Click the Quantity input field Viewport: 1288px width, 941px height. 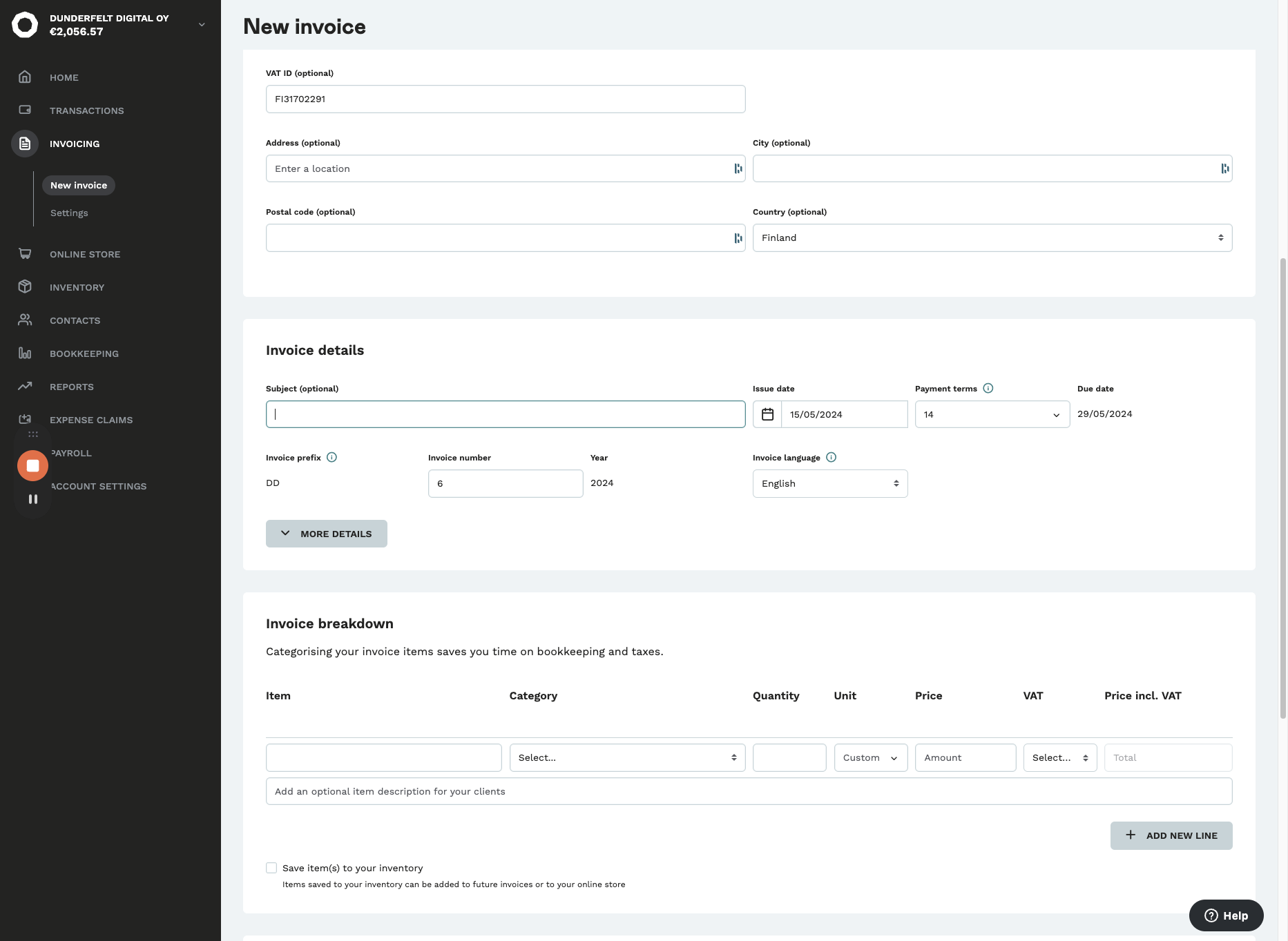[x=789, y=757]
